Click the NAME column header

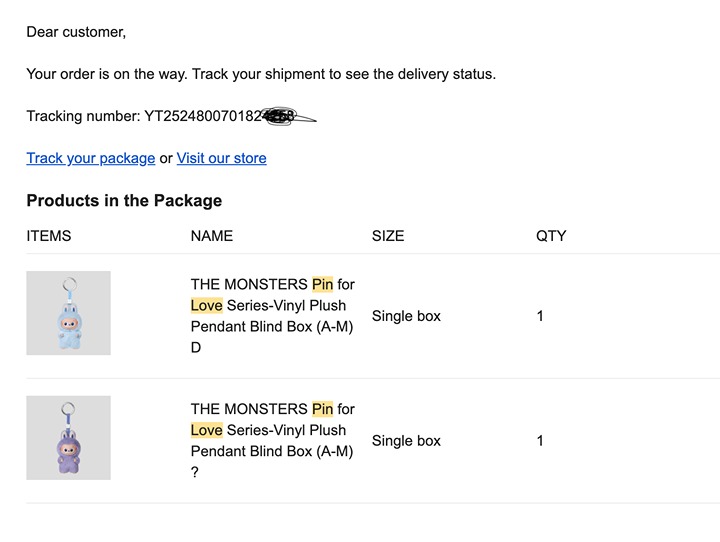tap(211, 236)
